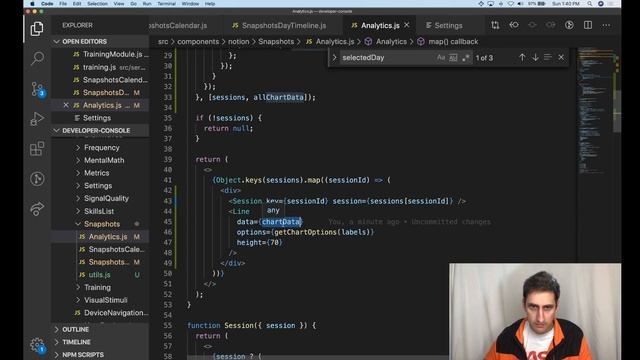The width and height of the screenshot is (640, 360).
Task: Open the File menu
Action: point(63,4)
